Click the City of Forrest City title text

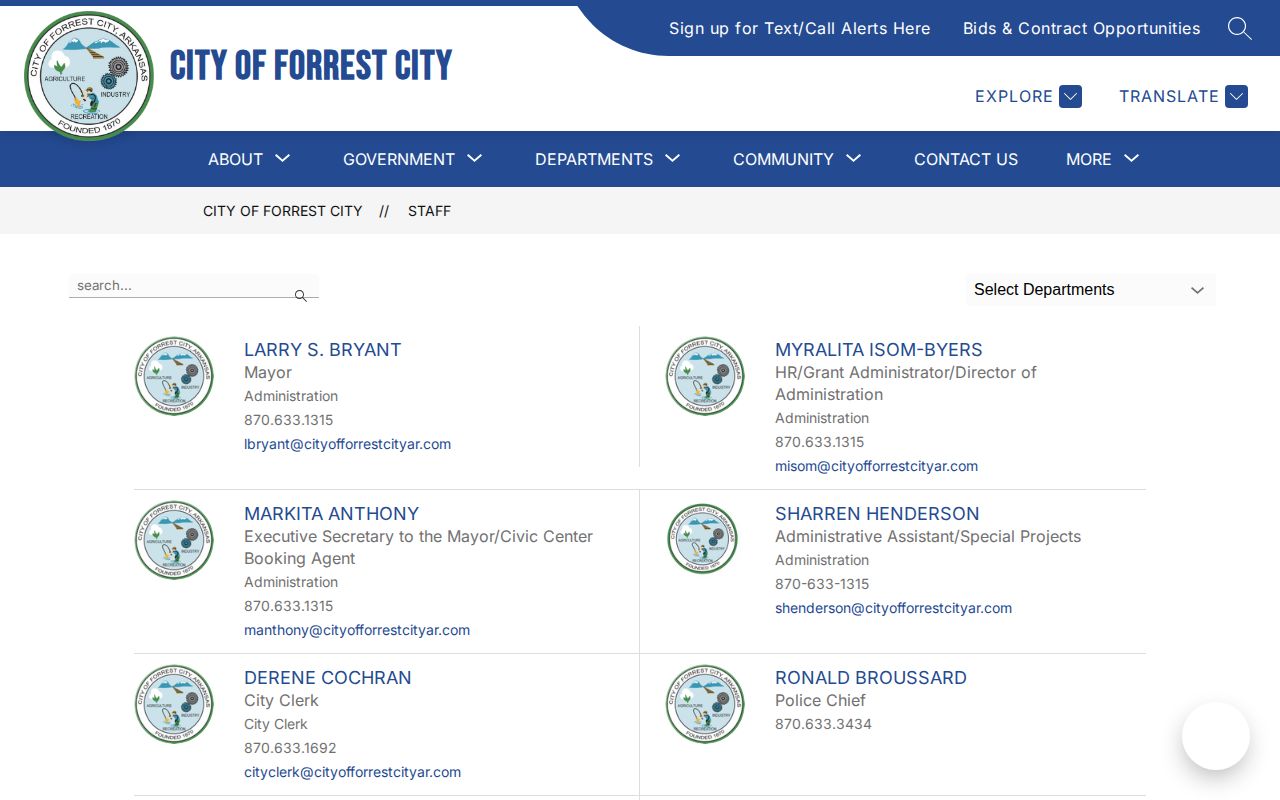(311, 65)
